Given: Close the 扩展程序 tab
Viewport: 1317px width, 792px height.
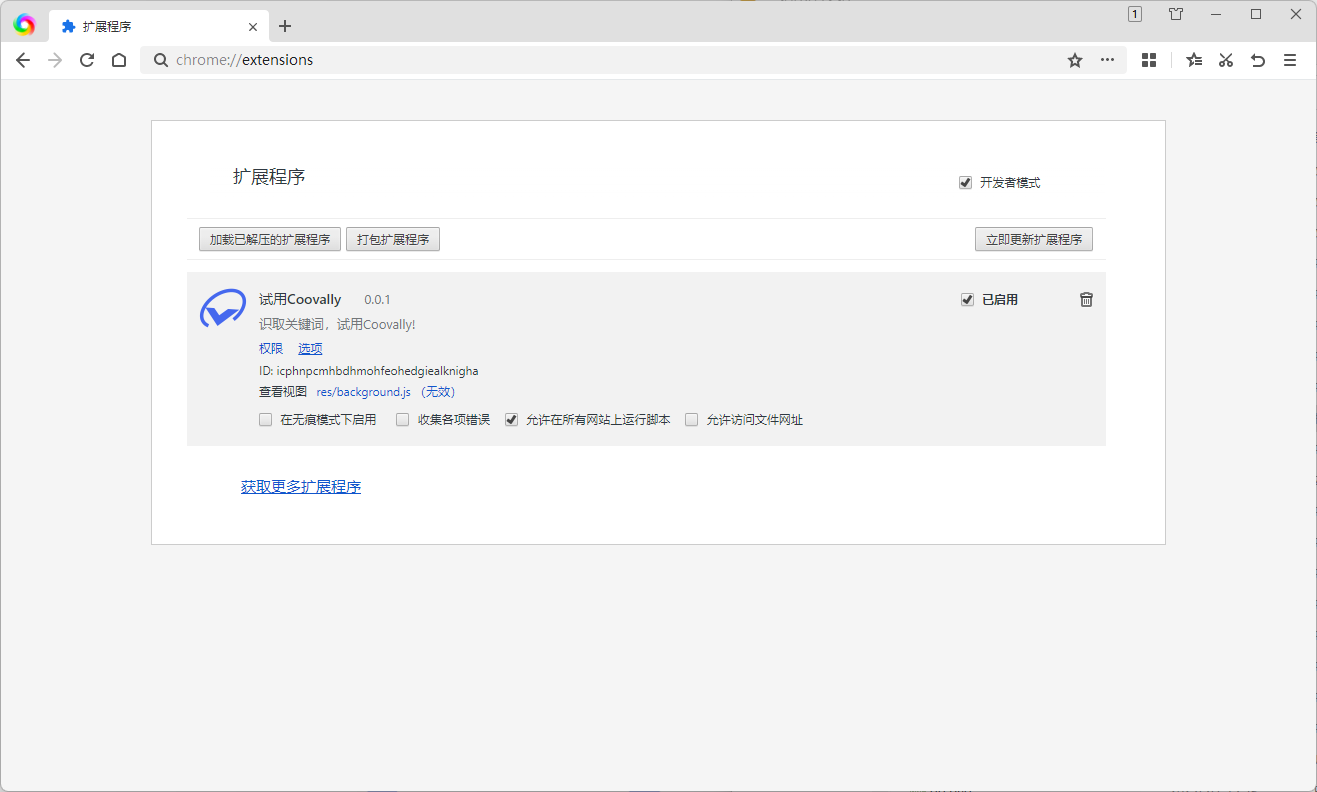Looking at the screenshot, I should click(254, 27).
